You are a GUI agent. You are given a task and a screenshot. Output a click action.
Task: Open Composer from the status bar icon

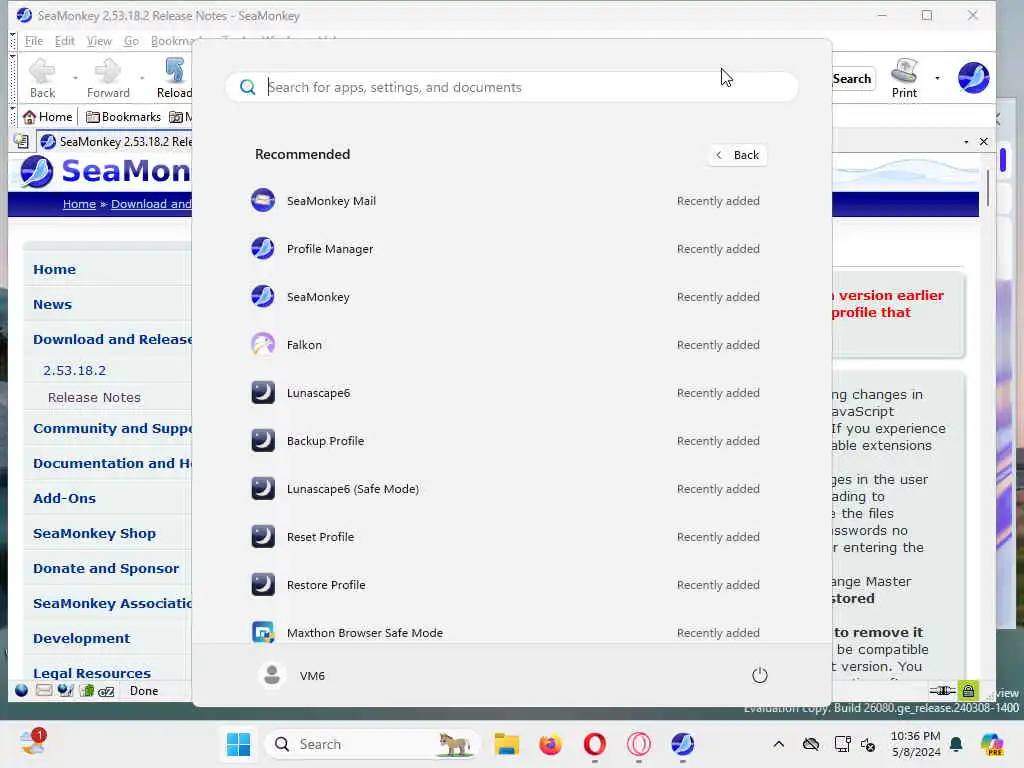65,690
